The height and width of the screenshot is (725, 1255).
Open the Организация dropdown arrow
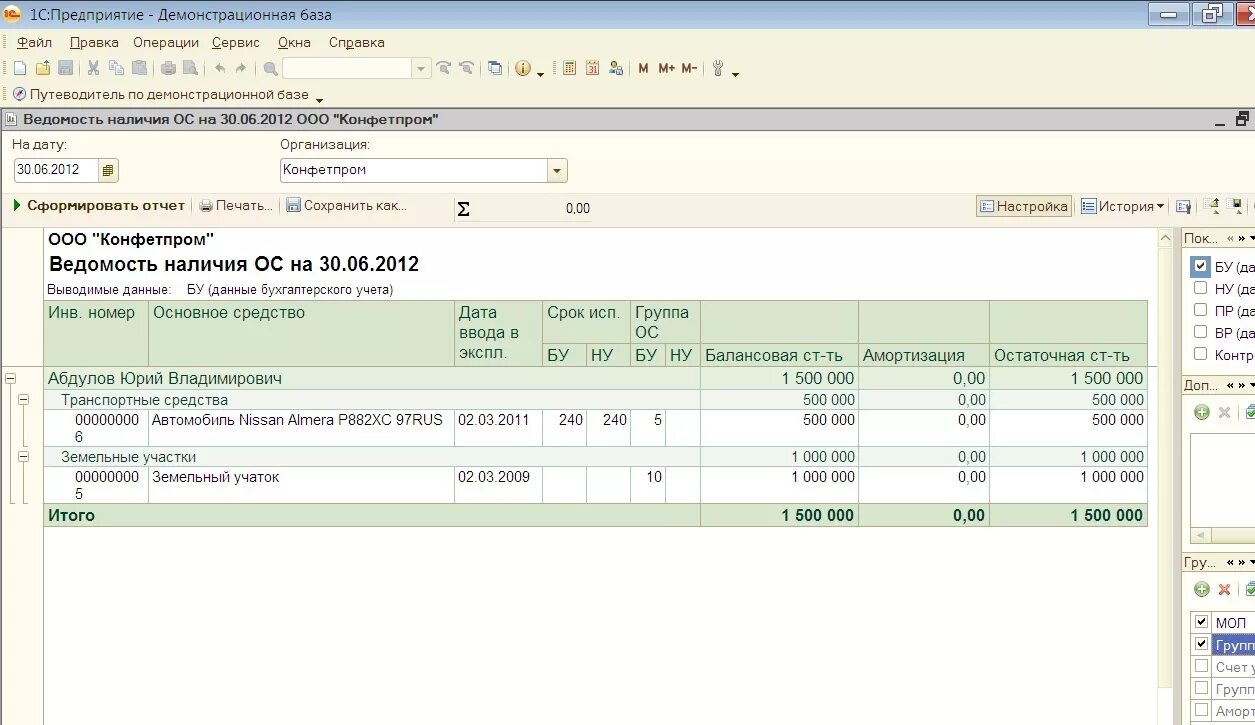pos(557,170)
